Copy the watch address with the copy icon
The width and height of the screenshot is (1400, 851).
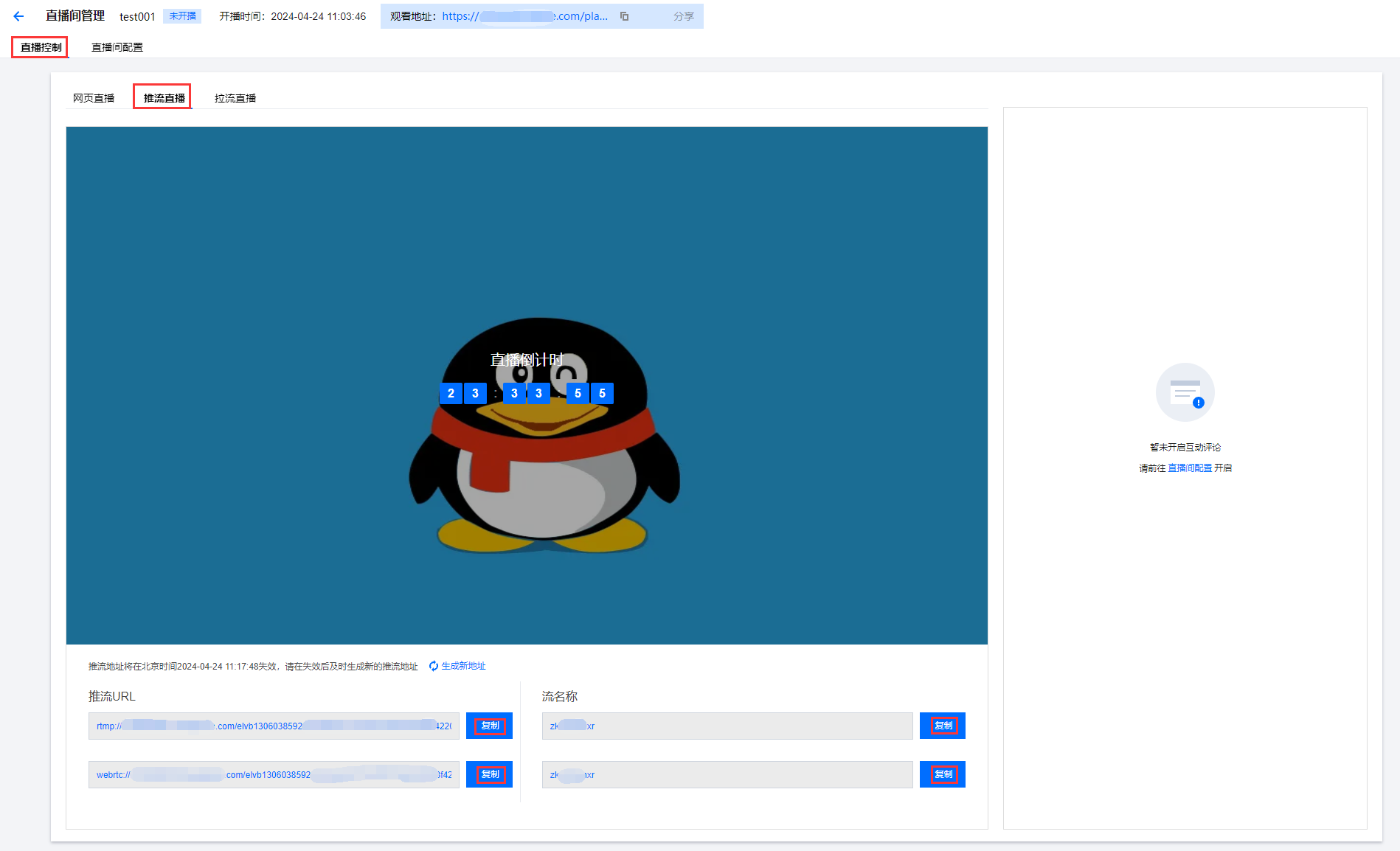pyautogui.click(x=625, y=16)
